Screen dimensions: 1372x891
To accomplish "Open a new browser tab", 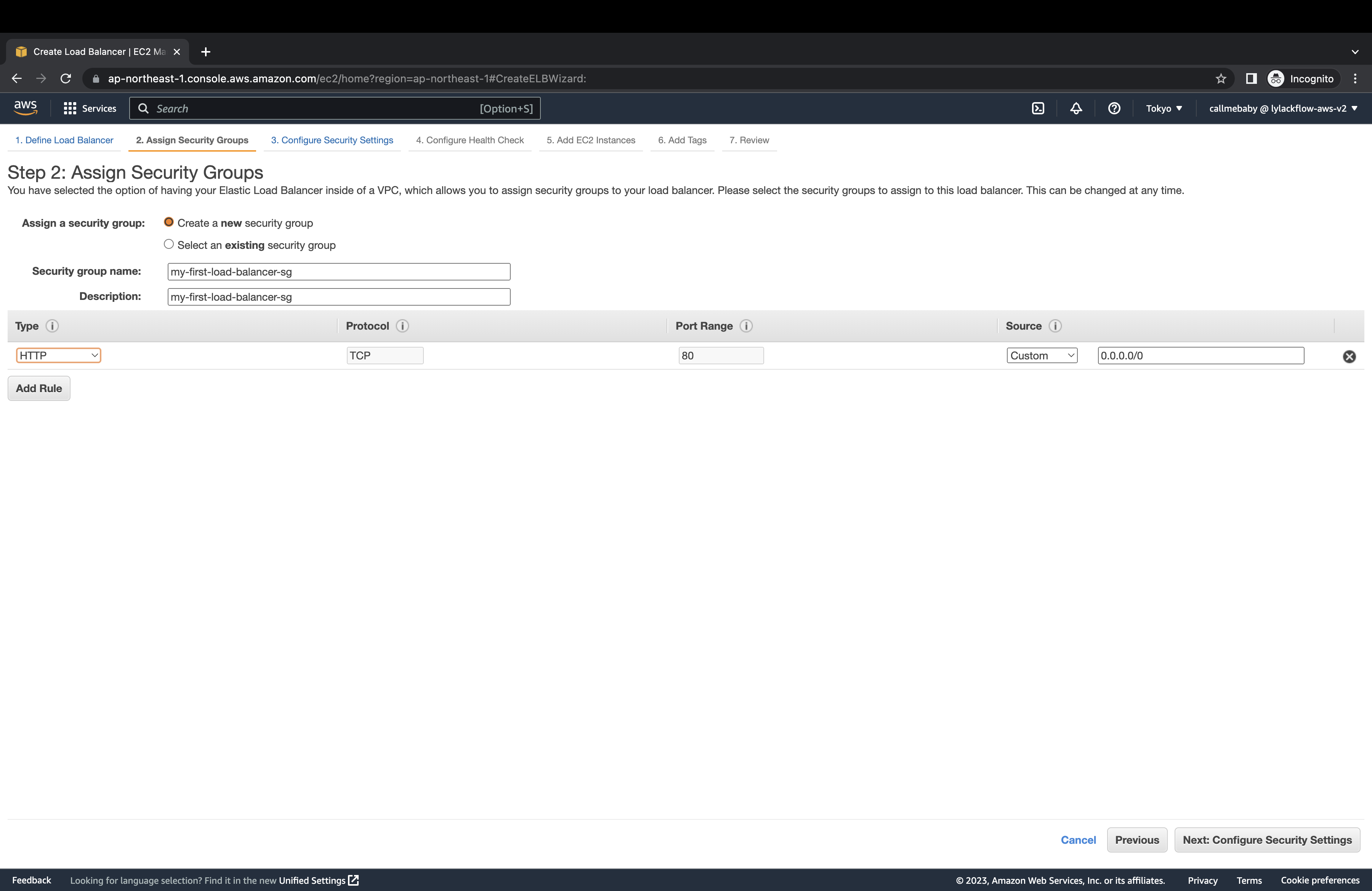I will [x=205, y=52].
